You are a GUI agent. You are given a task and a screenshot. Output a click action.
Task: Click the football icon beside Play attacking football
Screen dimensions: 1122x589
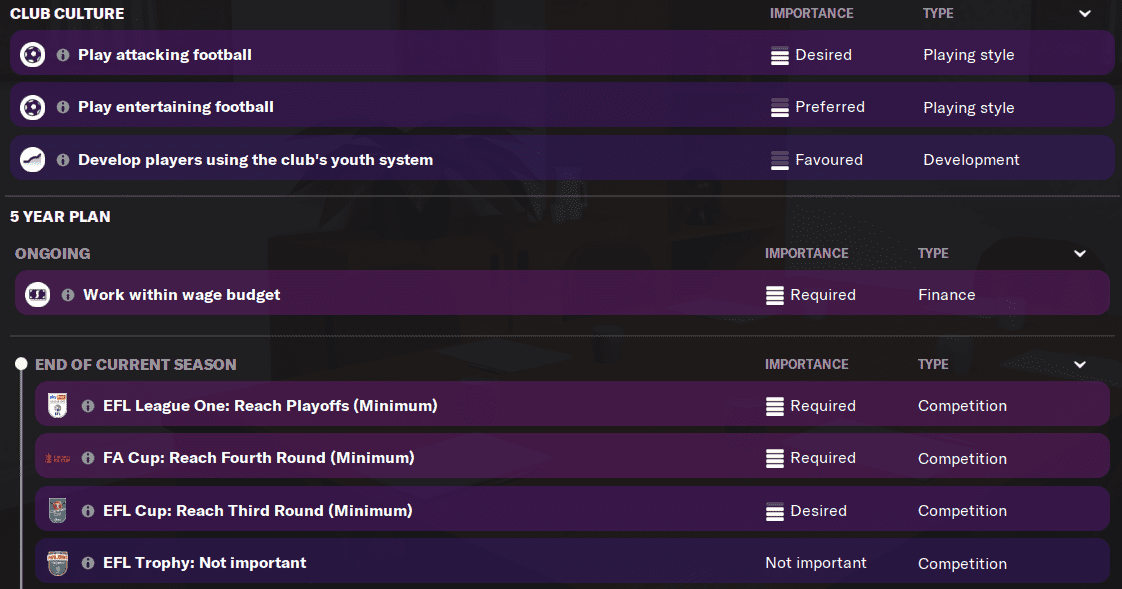tap(32, 55)
